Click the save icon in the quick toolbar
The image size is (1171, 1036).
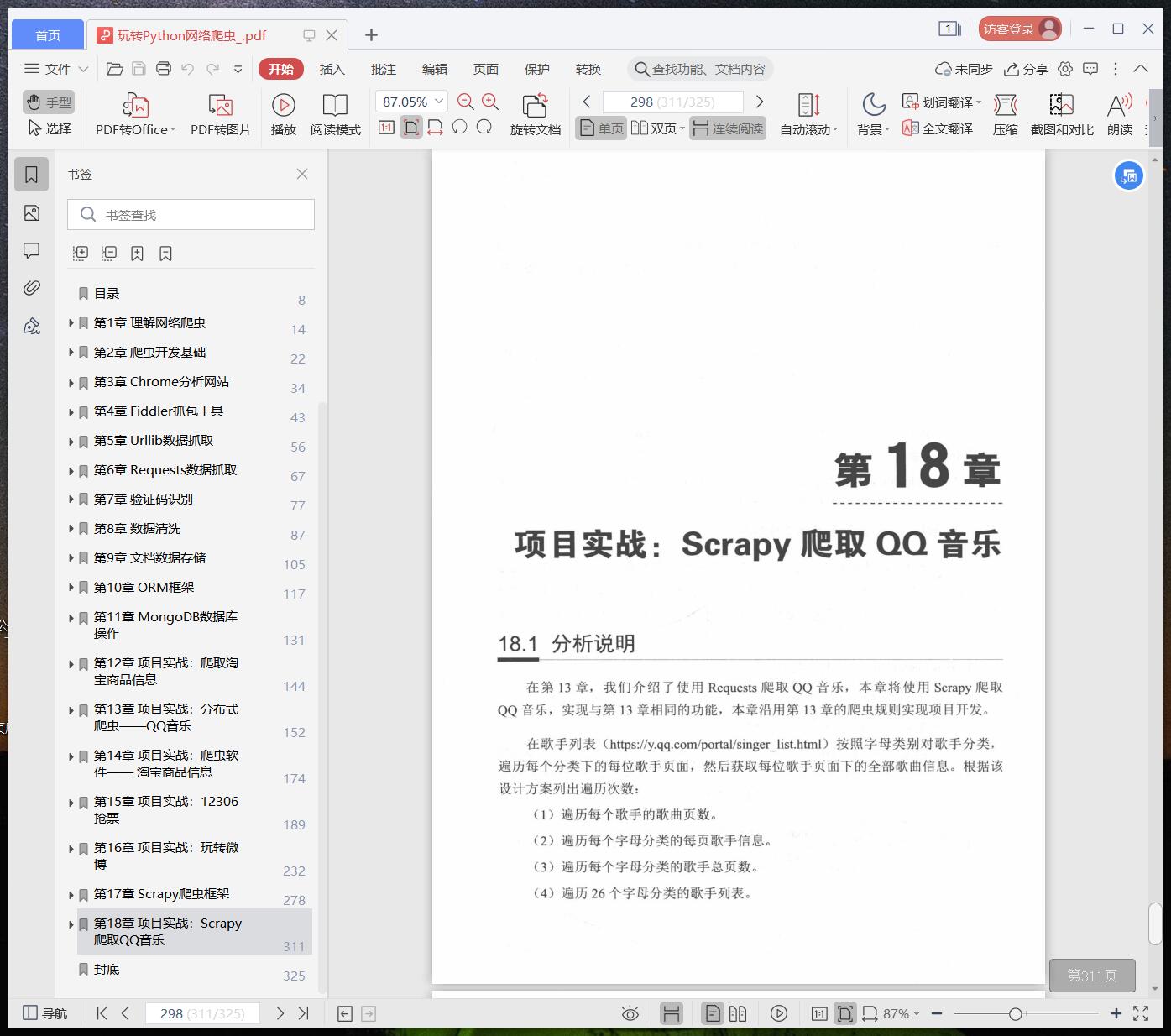tap(139, 69)
